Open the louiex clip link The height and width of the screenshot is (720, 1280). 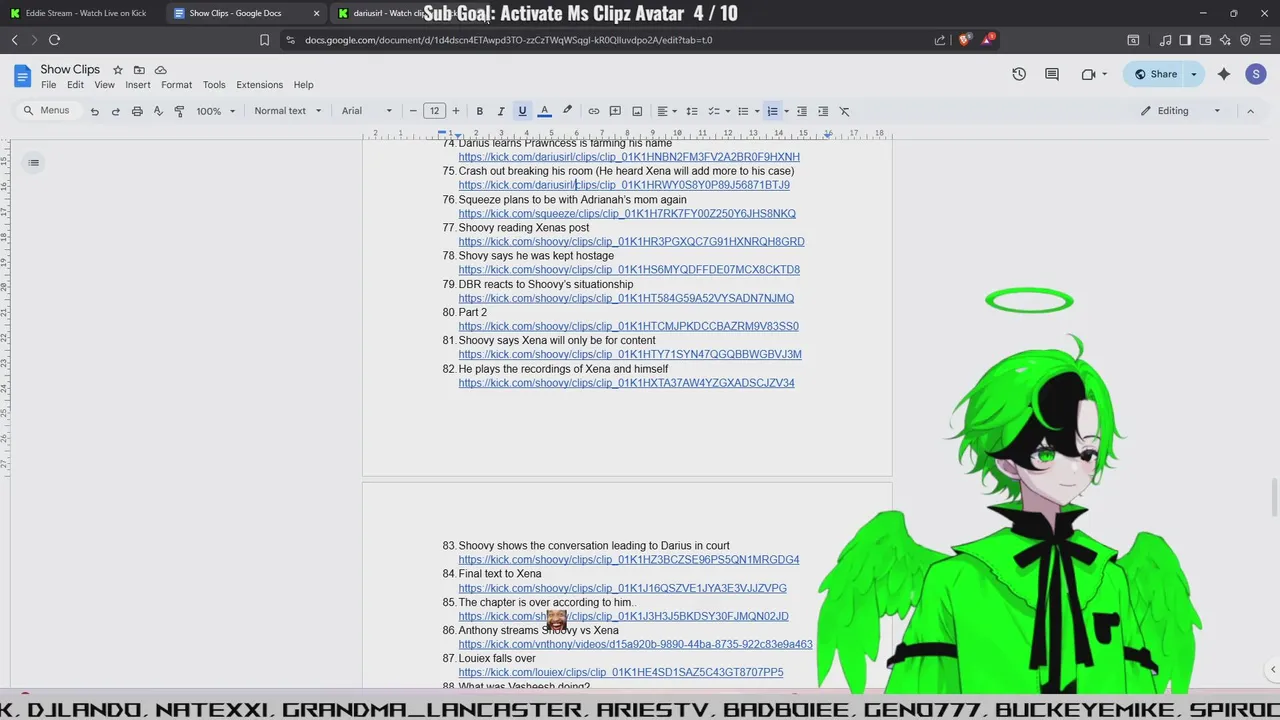[620, 672]
